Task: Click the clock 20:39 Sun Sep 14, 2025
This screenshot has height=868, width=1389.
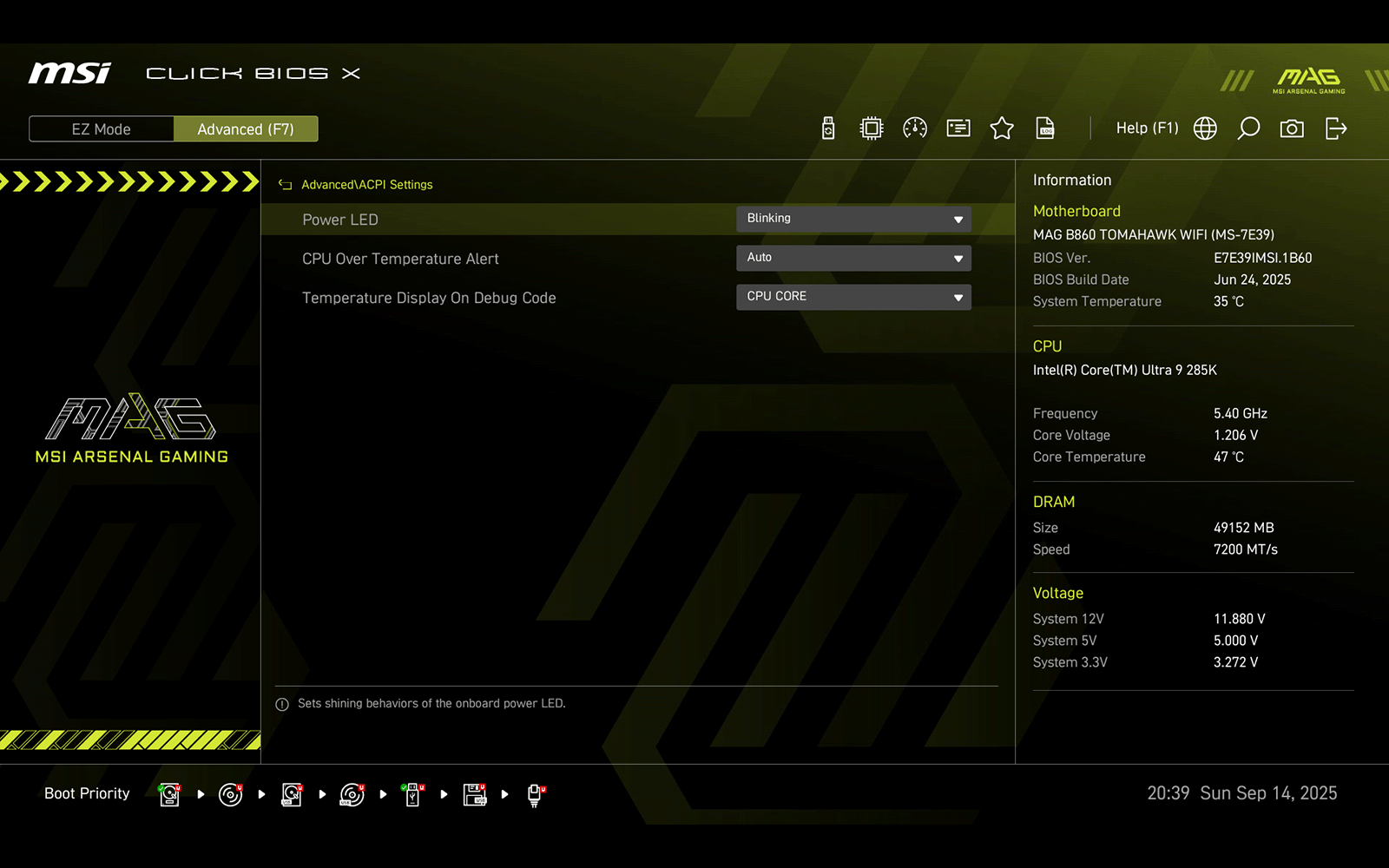Action: (1241, 793)
